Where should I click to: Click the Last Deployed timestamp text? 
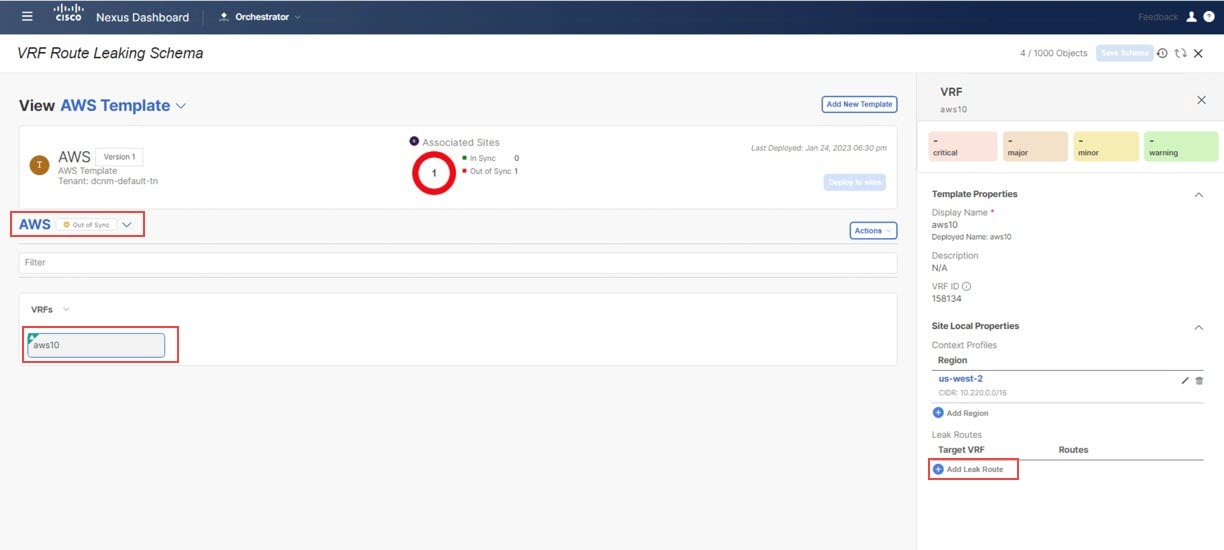pyautogui.click(x=818, y=148)
